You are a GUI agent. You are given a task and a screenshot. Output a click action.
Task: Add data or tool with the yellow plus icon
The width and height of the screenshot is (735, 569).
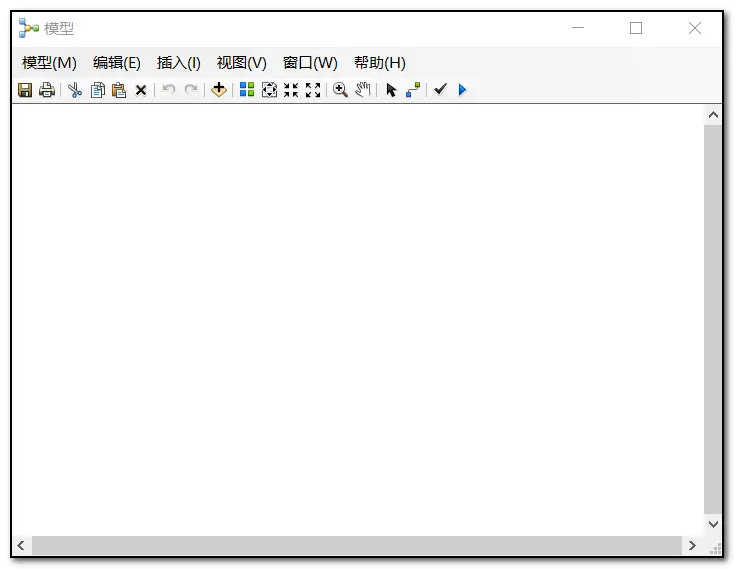(x=218, y=90)
